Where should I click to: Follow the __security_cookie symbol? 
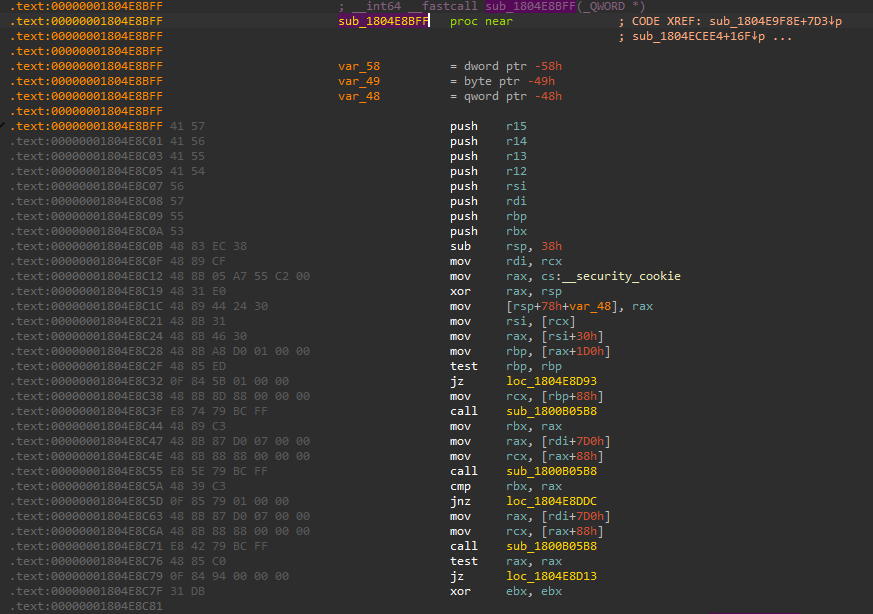(x=621, y=276)
